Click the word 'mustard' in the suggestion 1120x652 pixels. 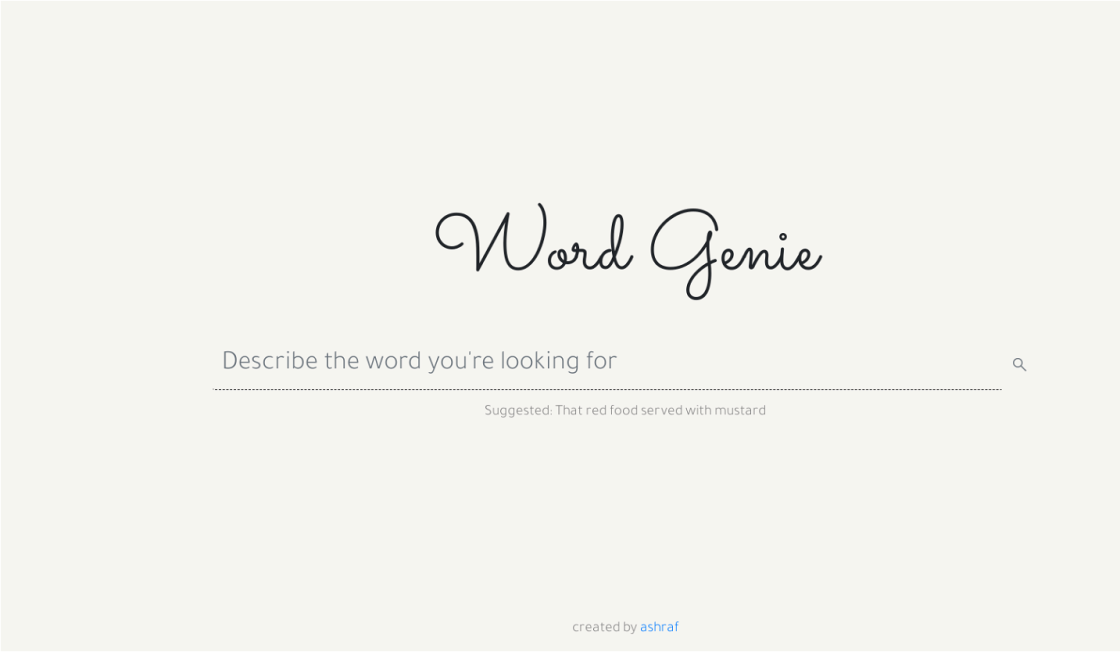[x=739, y=411]
